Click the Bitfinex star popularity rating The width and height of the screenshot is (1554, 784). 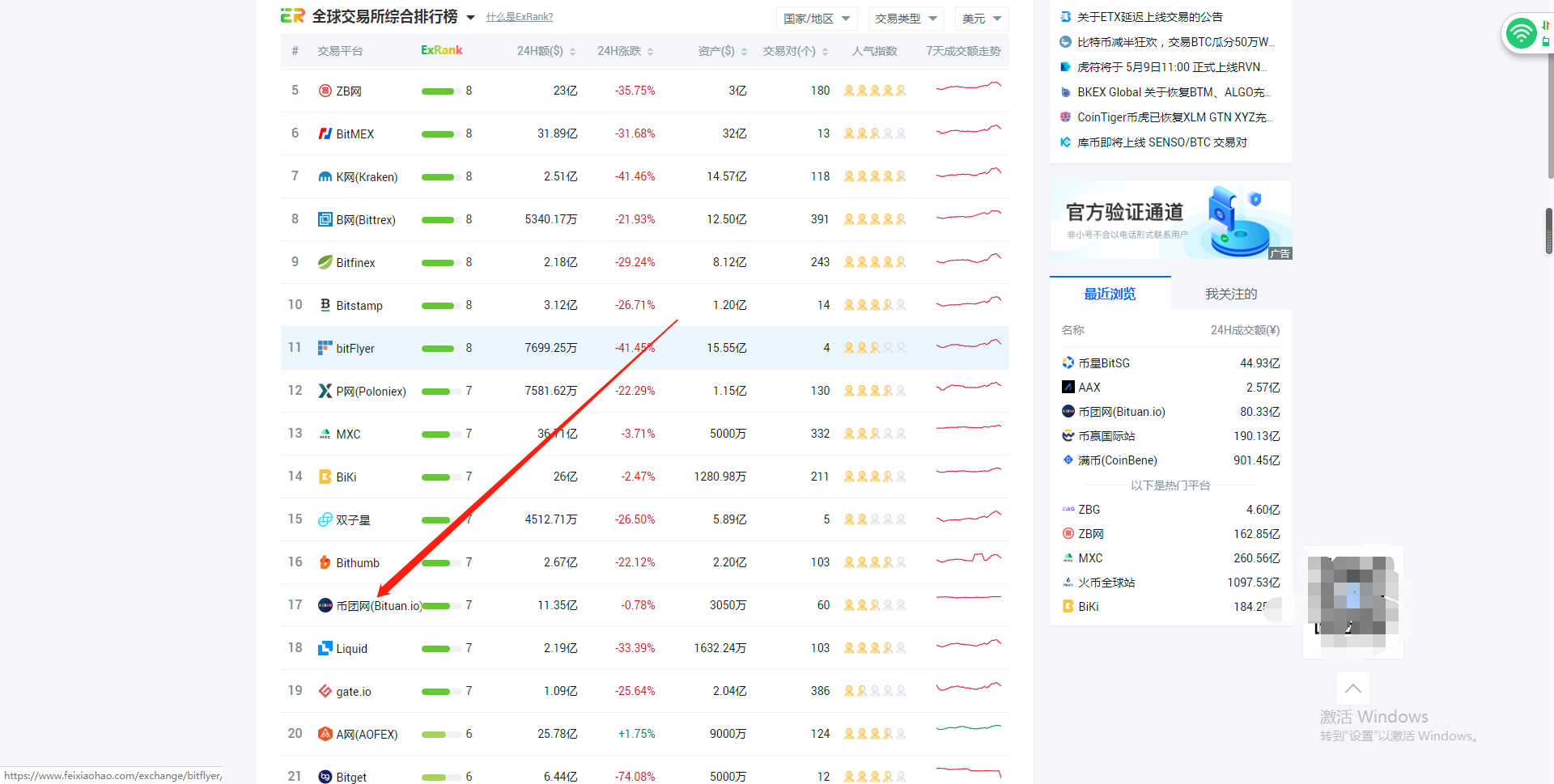click(x=875, y=262)
